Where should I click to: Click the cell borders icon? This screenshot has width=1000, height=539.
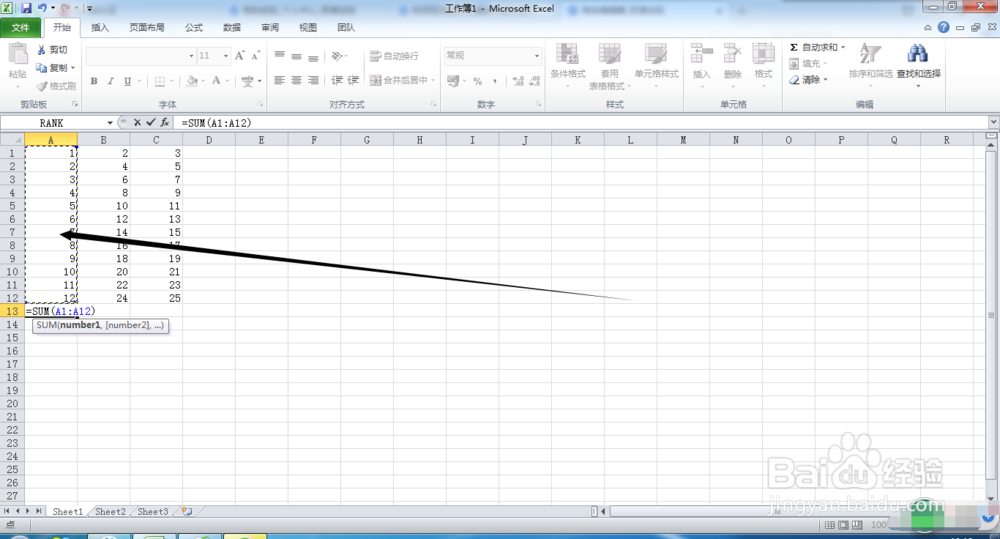pos(160,81)
